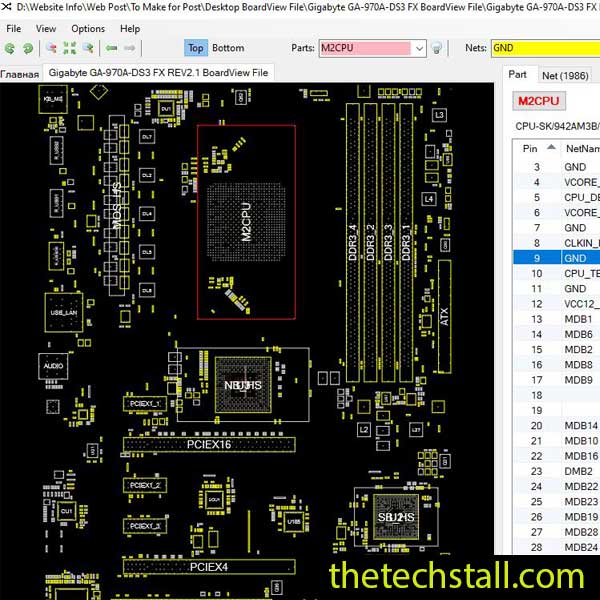Select pin 8 CLKIN row
600x600 pixels.
pyautogui.click(x=557, y=243)
